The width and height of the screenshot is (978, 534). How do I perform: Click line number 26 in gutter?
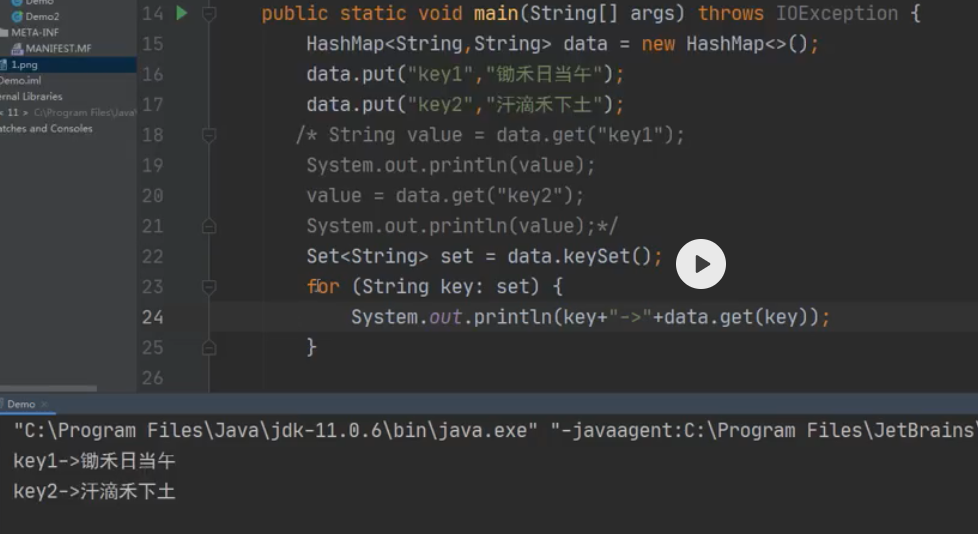coord(152,378)
